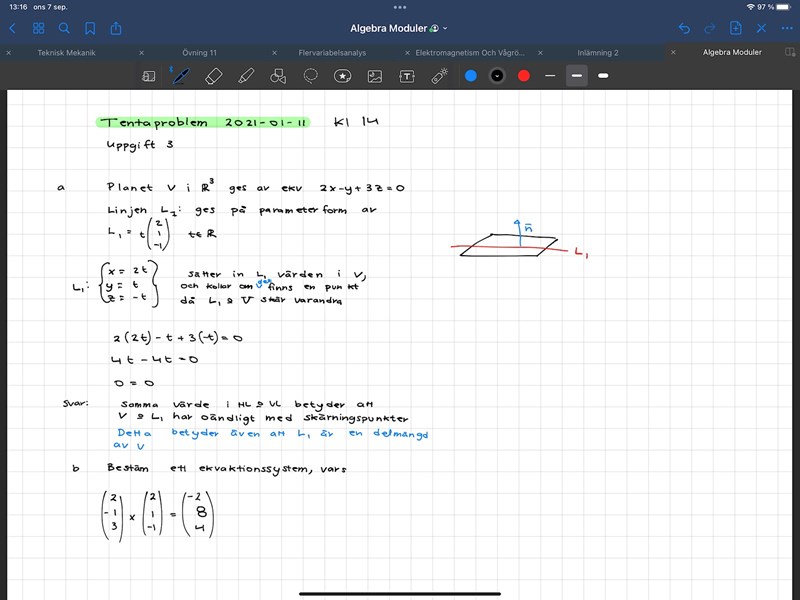
Task: Open the Elements sticker tool
Action: 343,75
